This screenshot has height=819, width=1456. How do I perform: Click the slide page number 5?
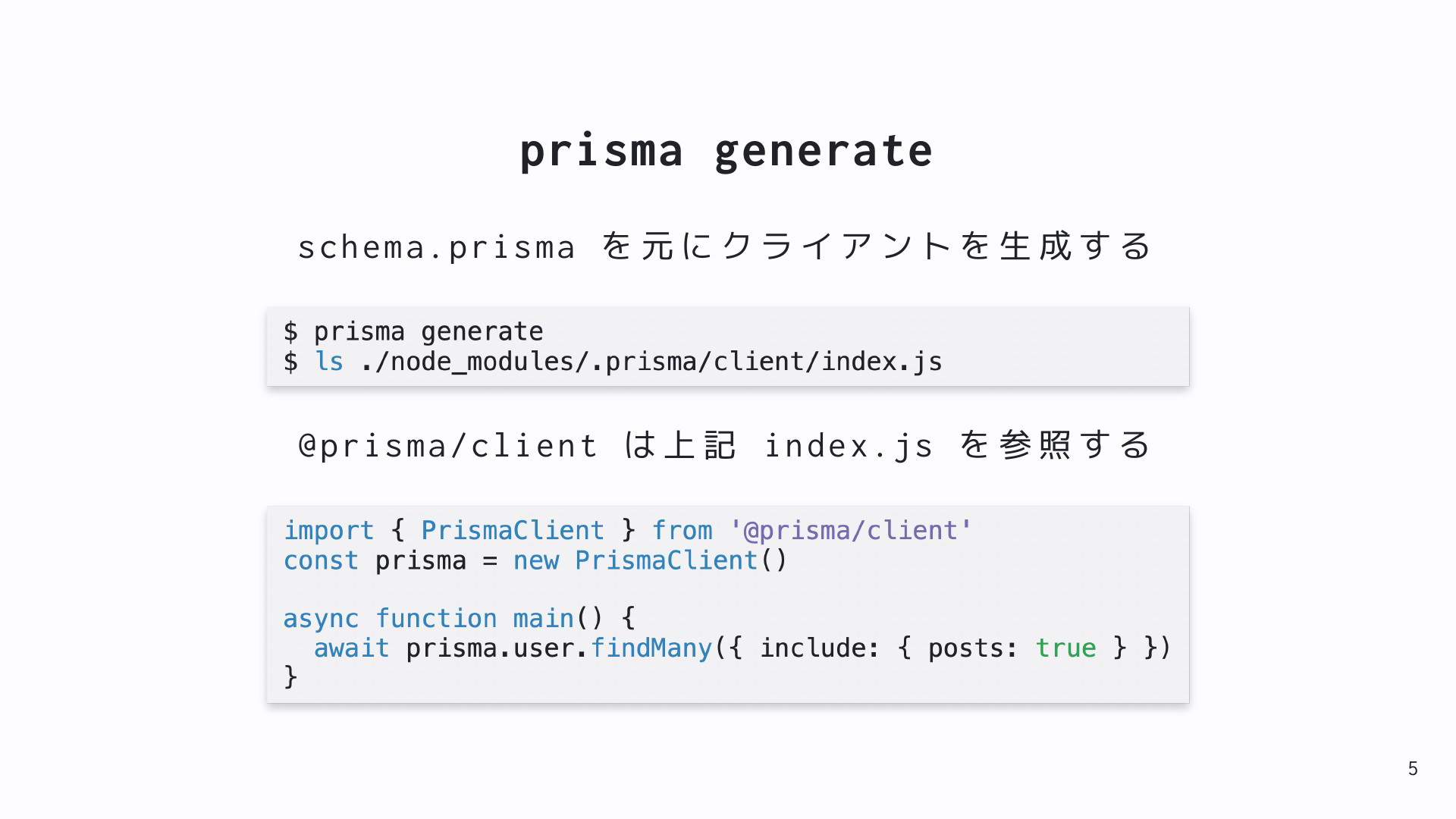point(1413,769)
